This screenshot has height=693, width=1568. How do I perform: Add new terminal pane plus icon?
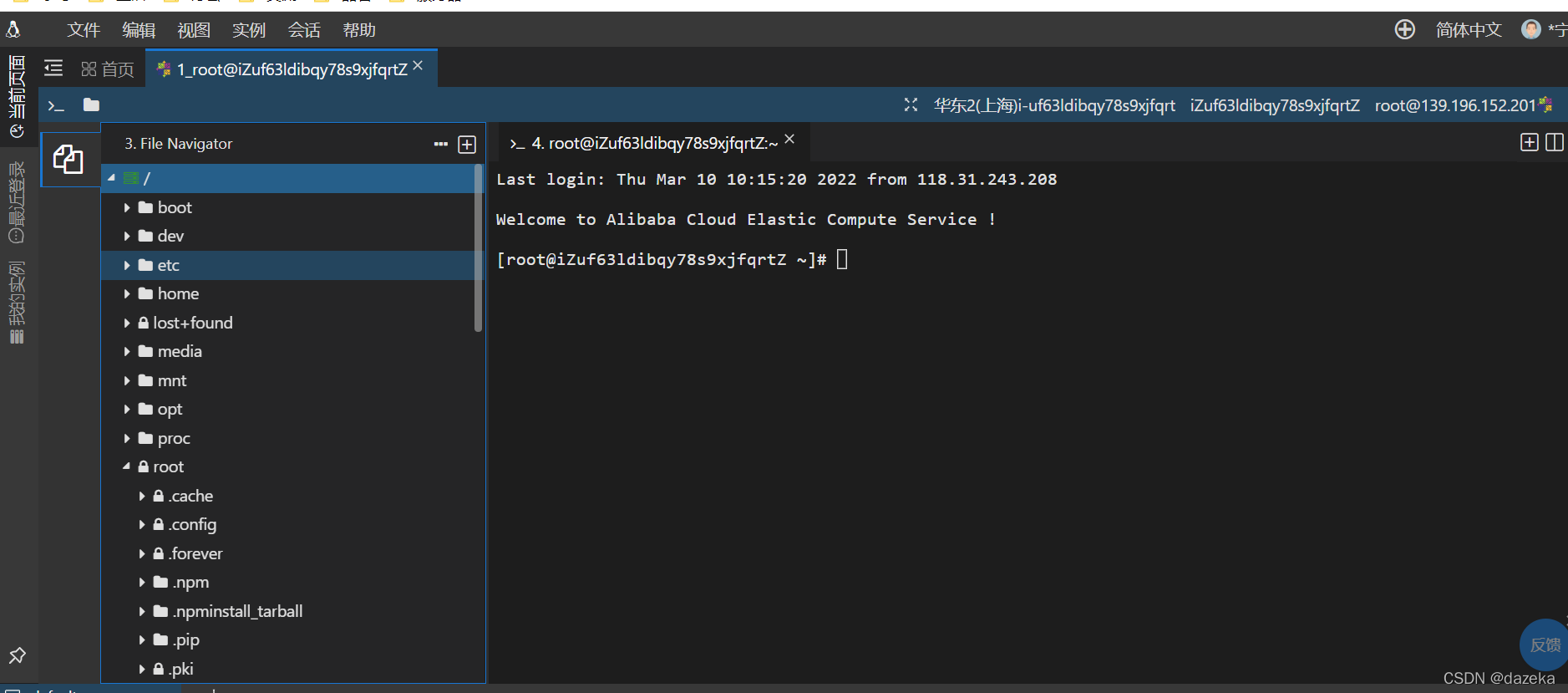(x=1530, y=142)
